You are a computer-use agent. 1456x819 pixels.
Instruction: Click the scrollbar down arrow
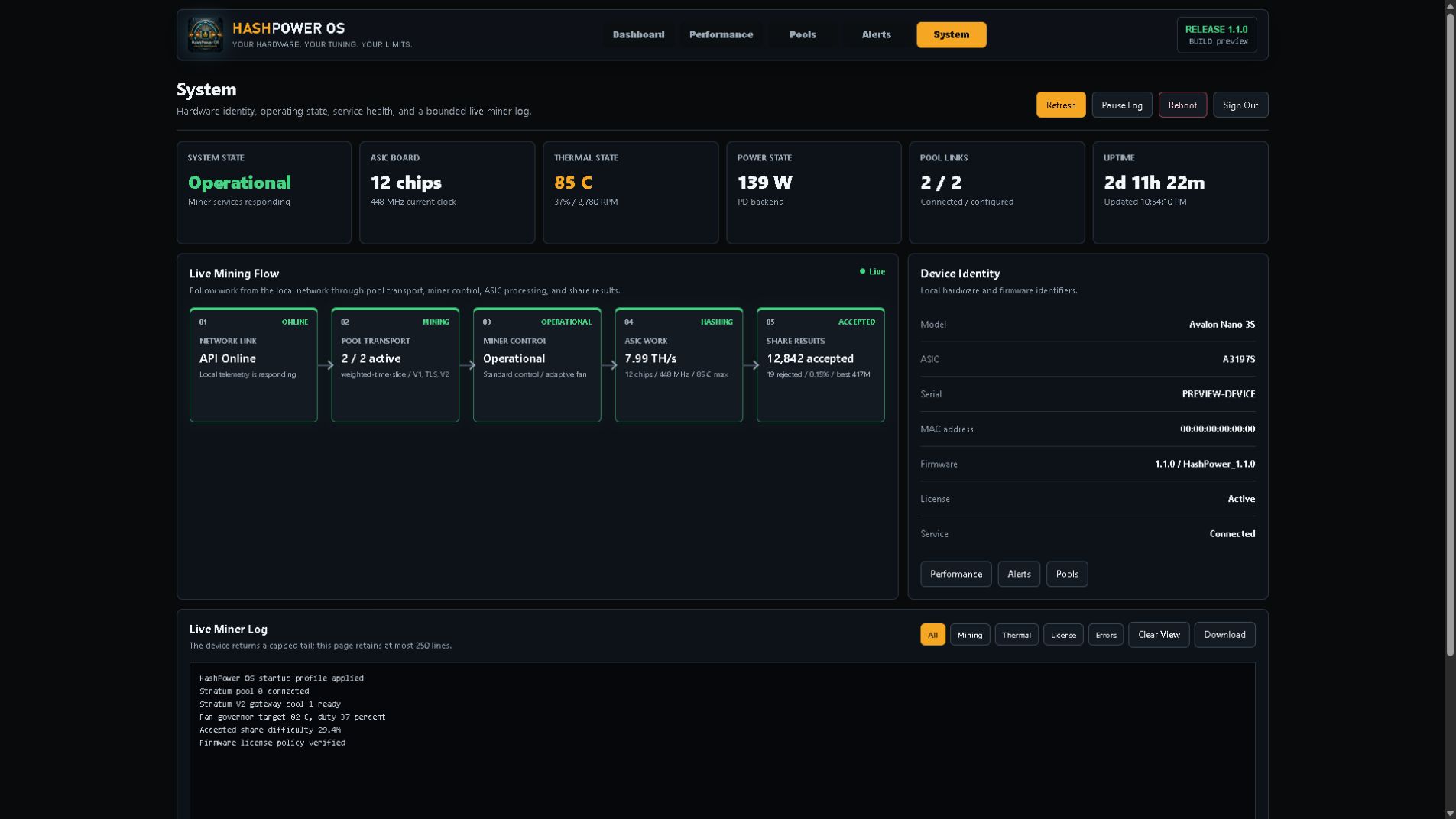tap(1450, 813)
